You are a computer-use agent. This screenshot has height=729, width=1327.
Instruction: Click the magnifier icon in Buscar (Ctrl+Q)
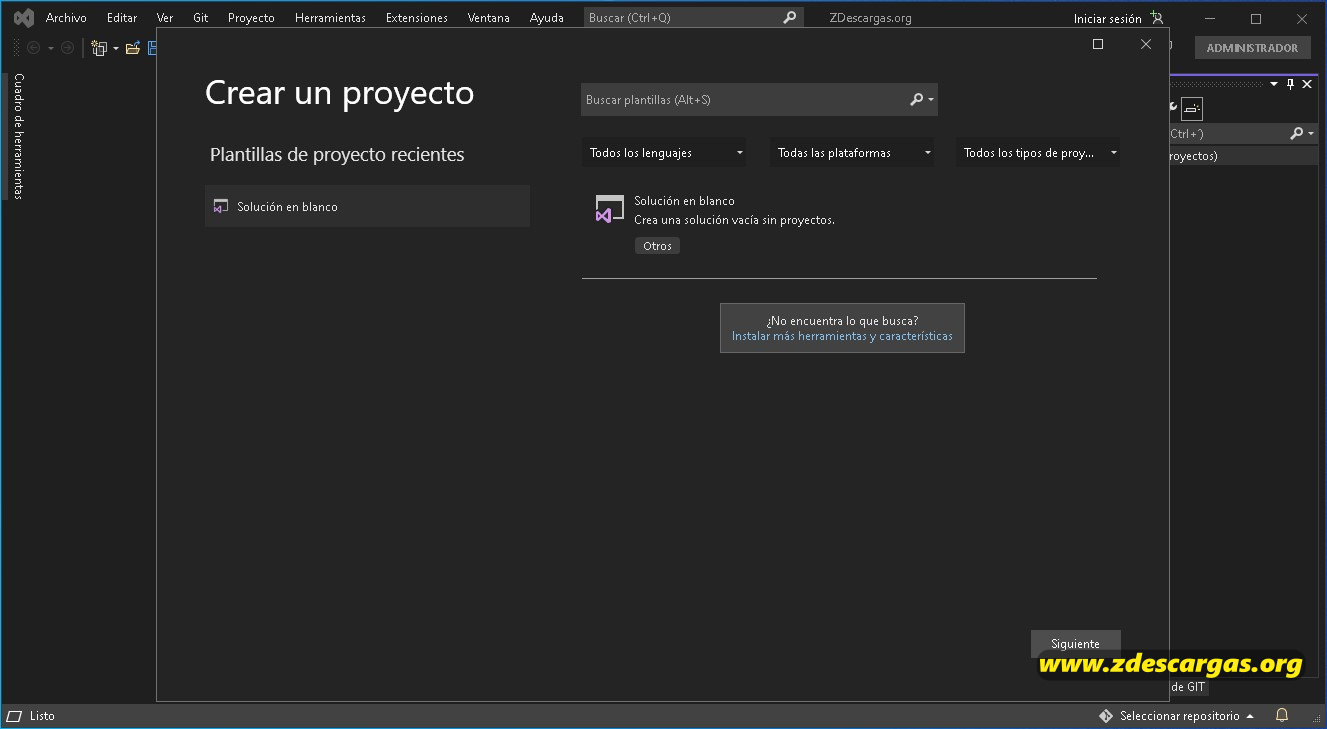tap(789, 18)
